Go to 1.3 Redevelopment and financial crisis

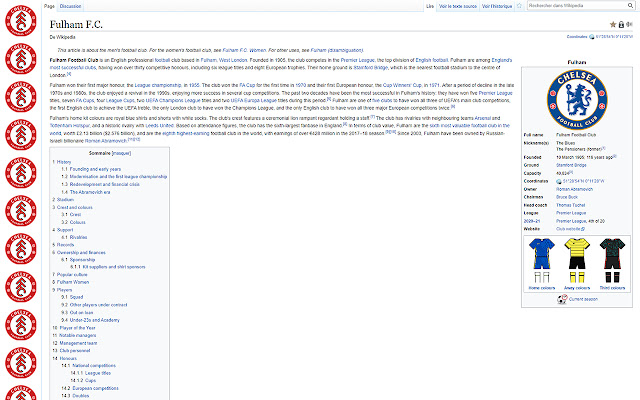point(100,184)
